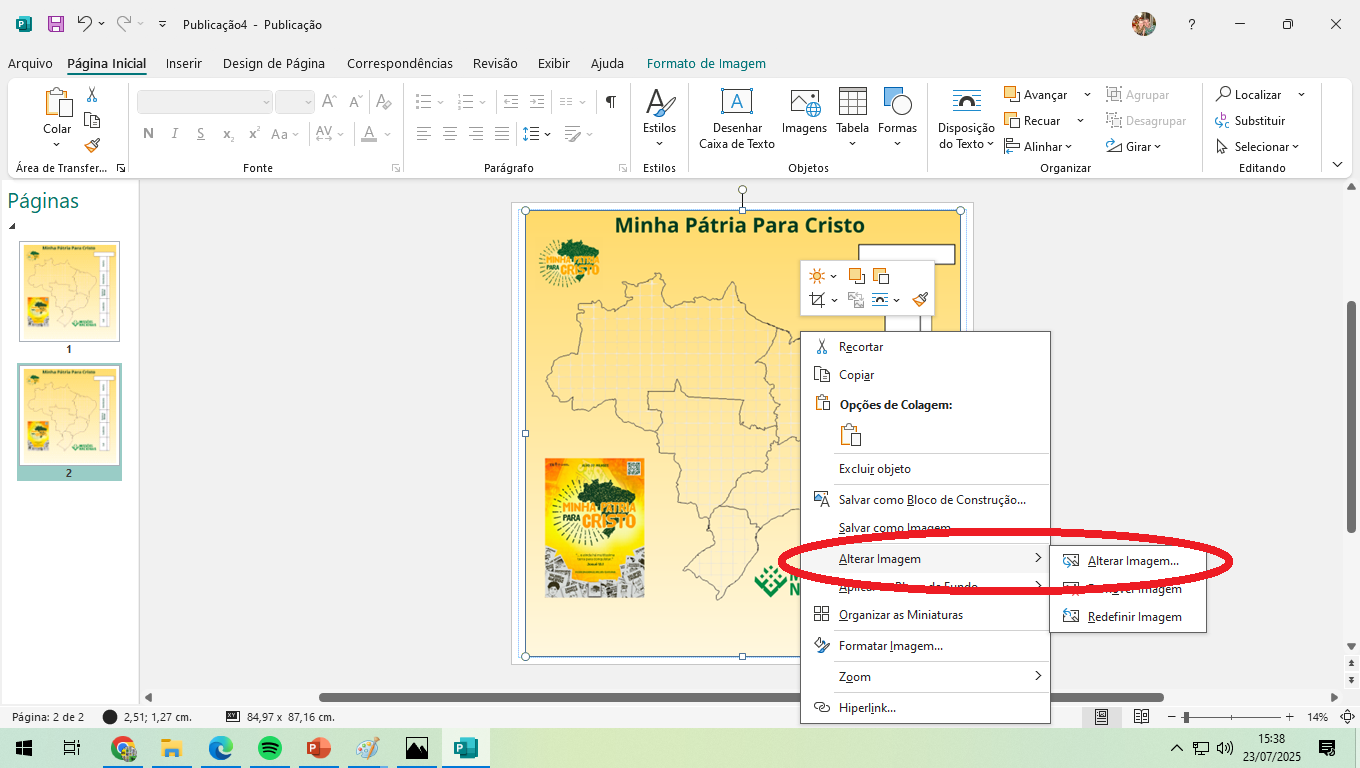
Task: Open the Formato de Imagem tab
Action: 706,63
